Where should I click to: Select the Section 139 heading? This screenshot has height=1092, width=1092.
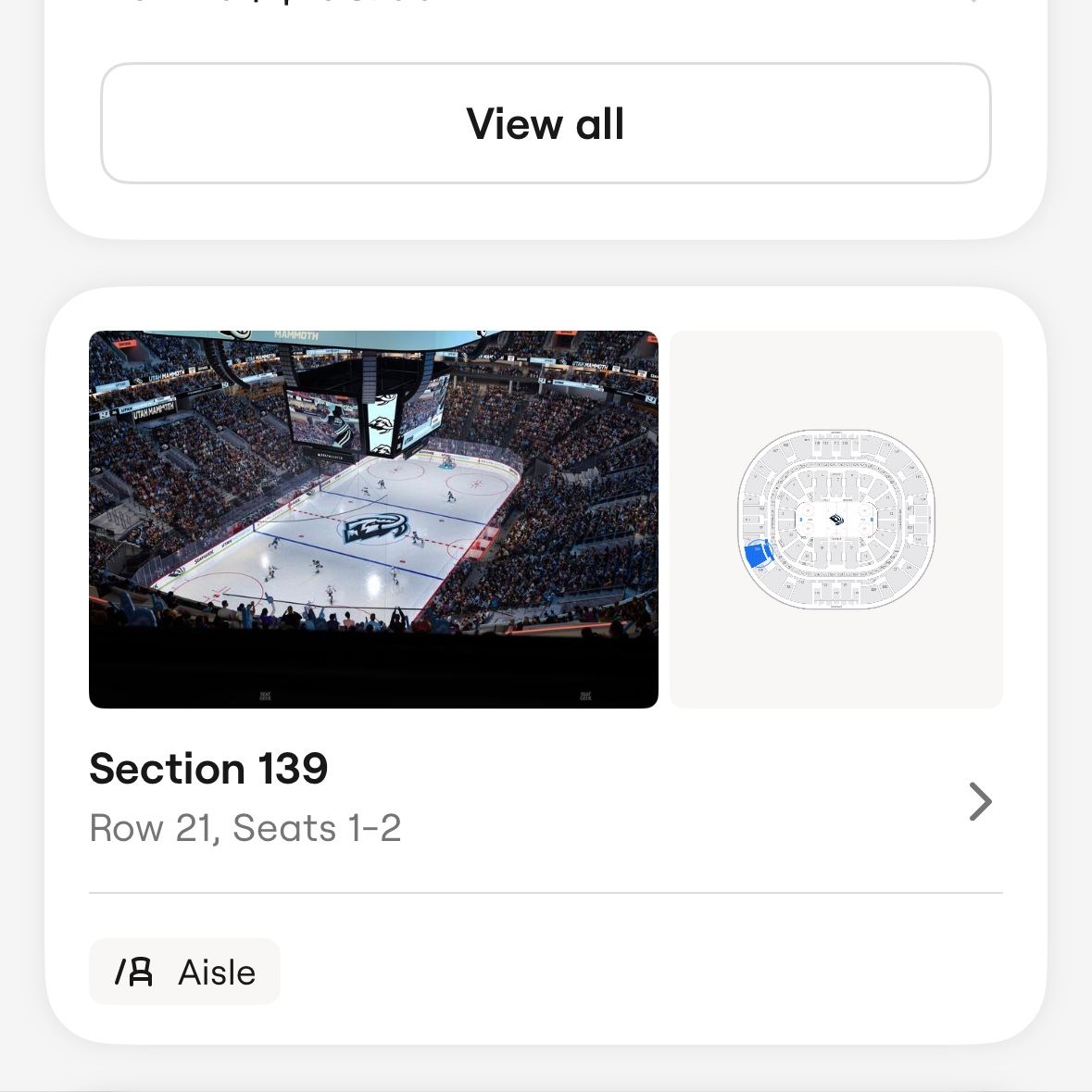point(208,769)
